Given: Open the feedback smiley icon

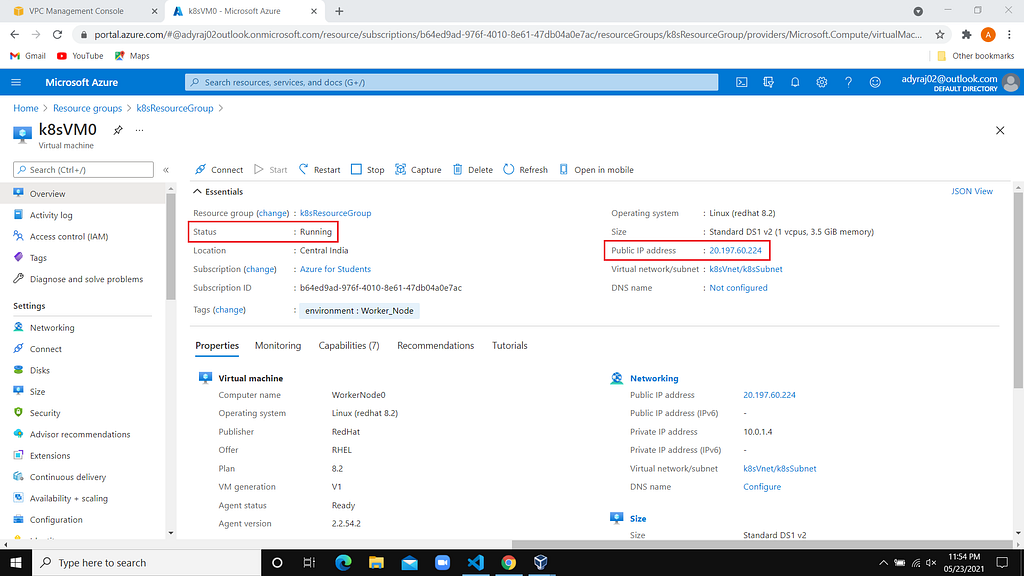Looking at the screenshot, I should point(875,82).
